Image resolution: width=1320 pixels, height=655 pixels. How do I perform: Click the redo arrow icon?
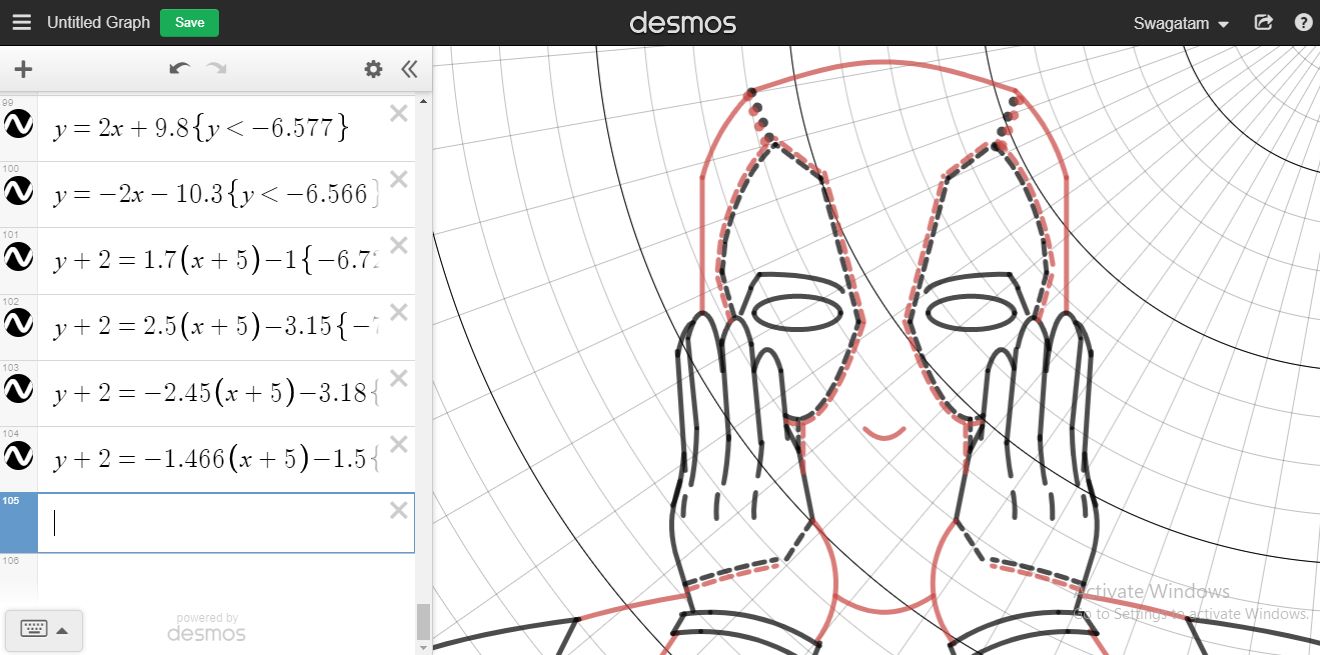(217, 68)
